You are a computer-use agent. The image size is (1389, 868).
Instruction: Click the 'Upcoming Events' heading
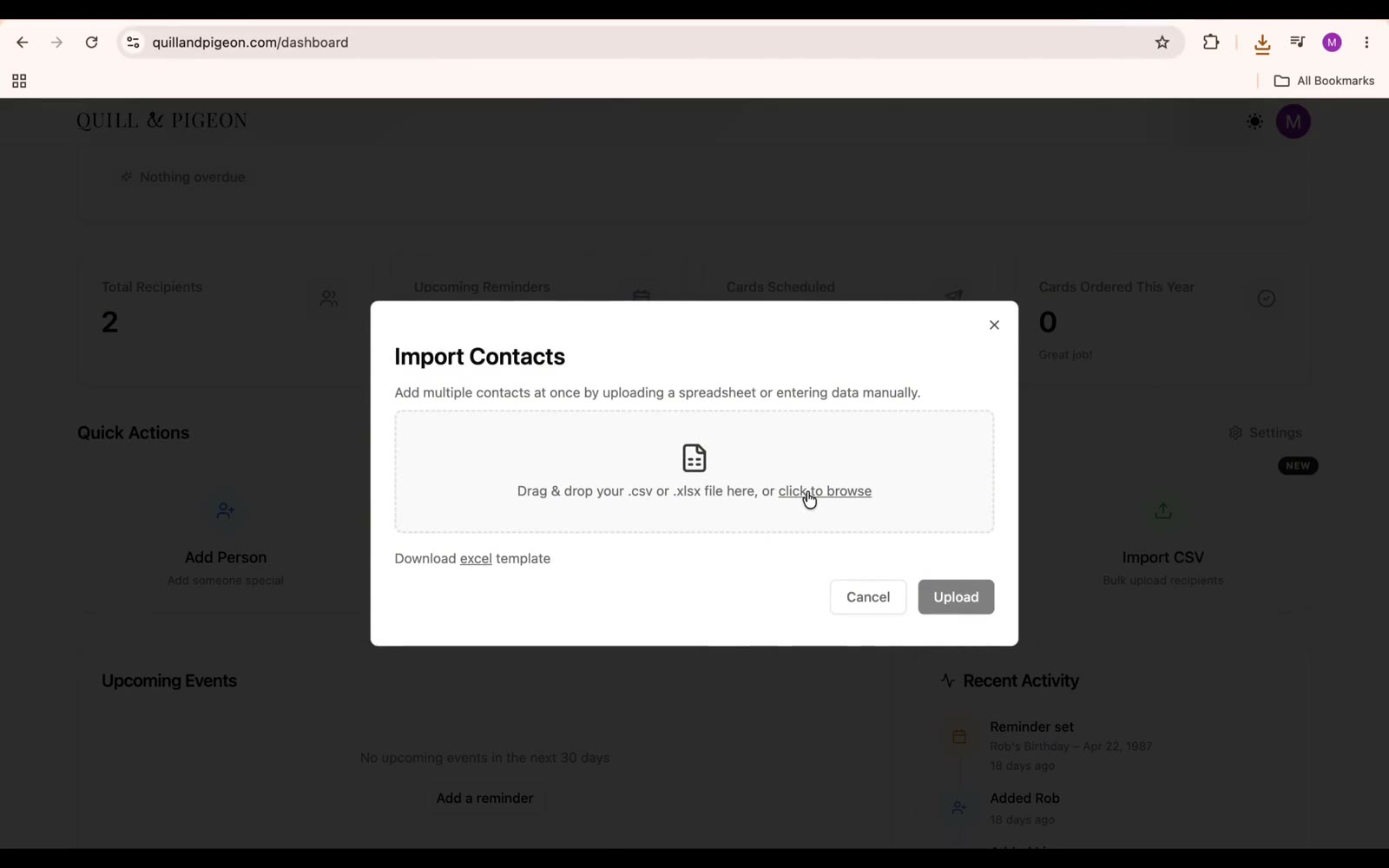[169, 681]
